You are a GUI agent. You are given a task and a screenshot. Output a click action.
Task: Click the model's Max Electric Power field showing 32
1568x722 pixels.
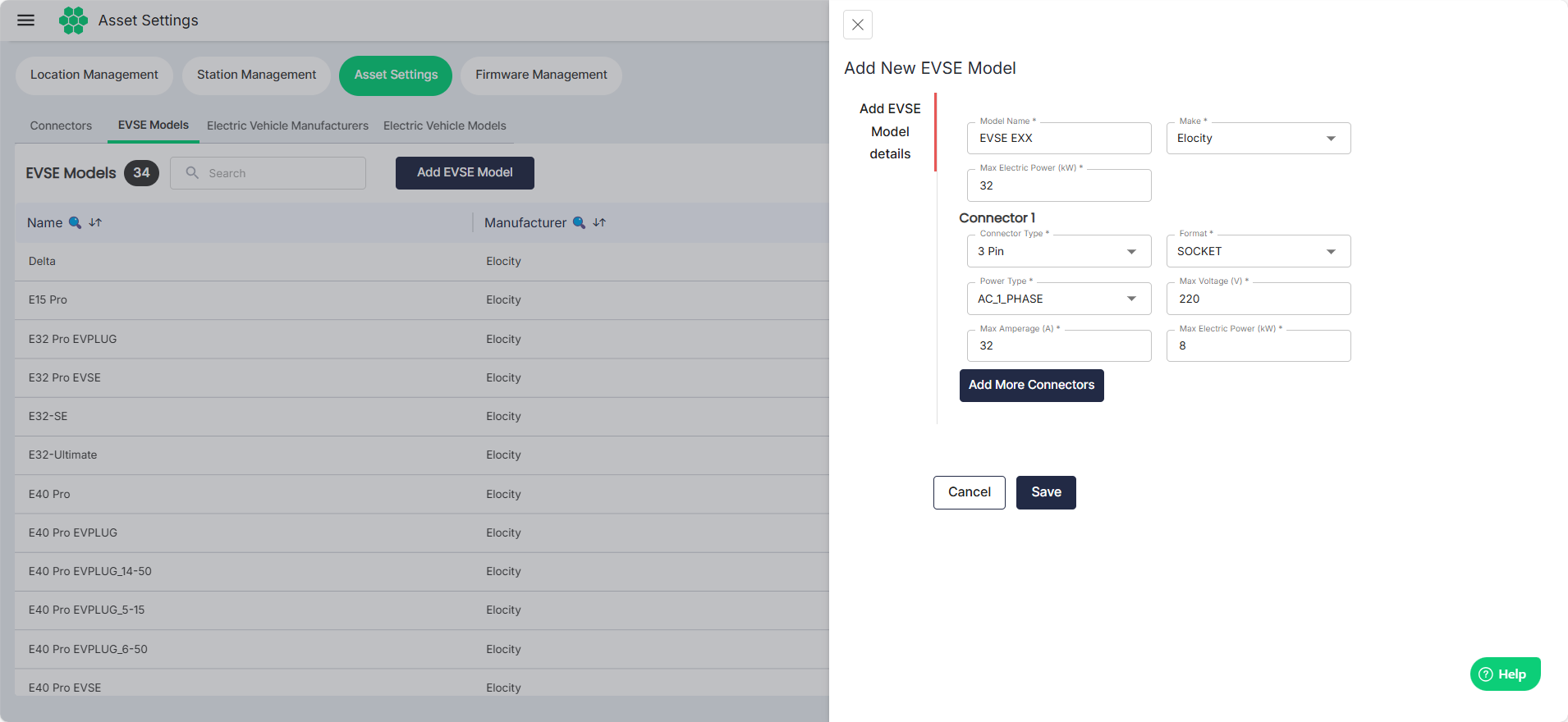click(1059, 185)
